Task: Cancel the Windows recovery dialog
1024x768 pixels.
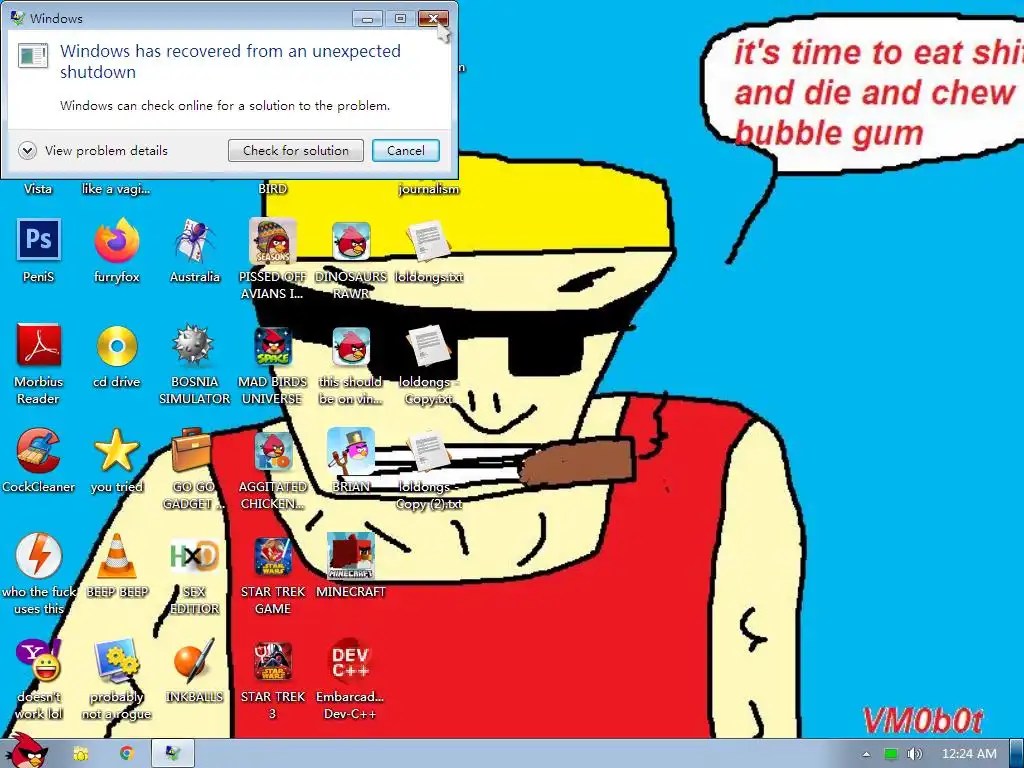Action: 406,151
